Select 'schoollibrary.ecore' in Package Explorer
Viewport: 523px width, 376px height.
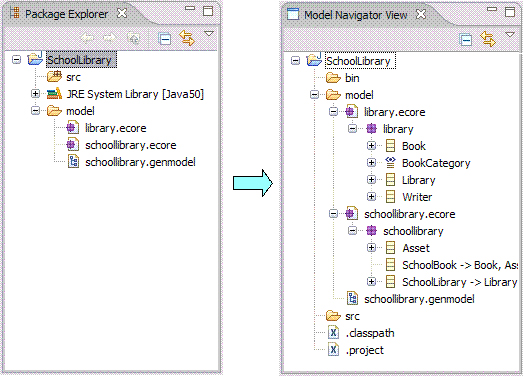(x=130, y=145)
